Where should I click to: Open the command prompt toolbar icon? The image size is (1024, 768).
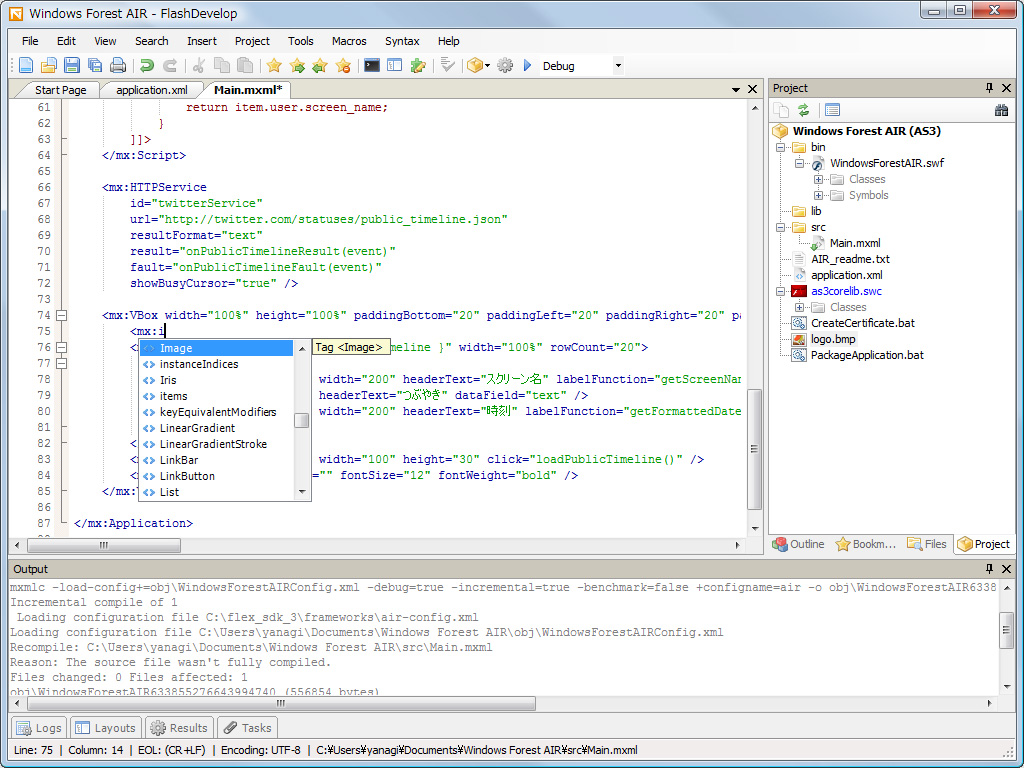pos(372,66)
